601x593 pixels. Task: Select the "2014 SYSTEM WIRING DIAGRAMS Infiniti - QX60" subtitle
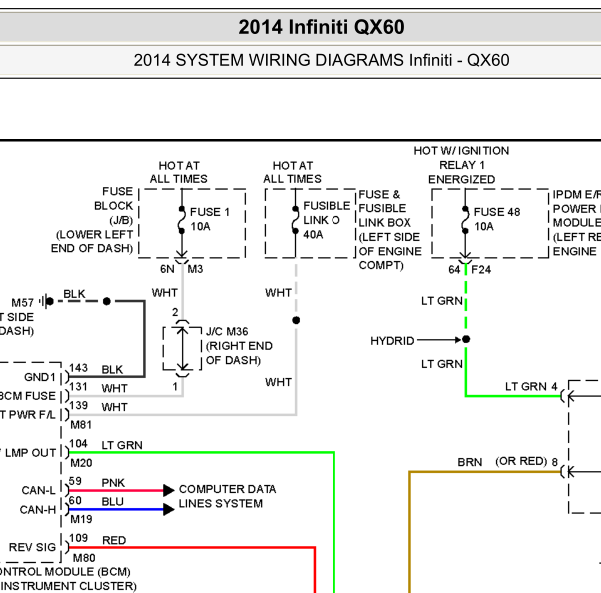(x=321, y=60)
